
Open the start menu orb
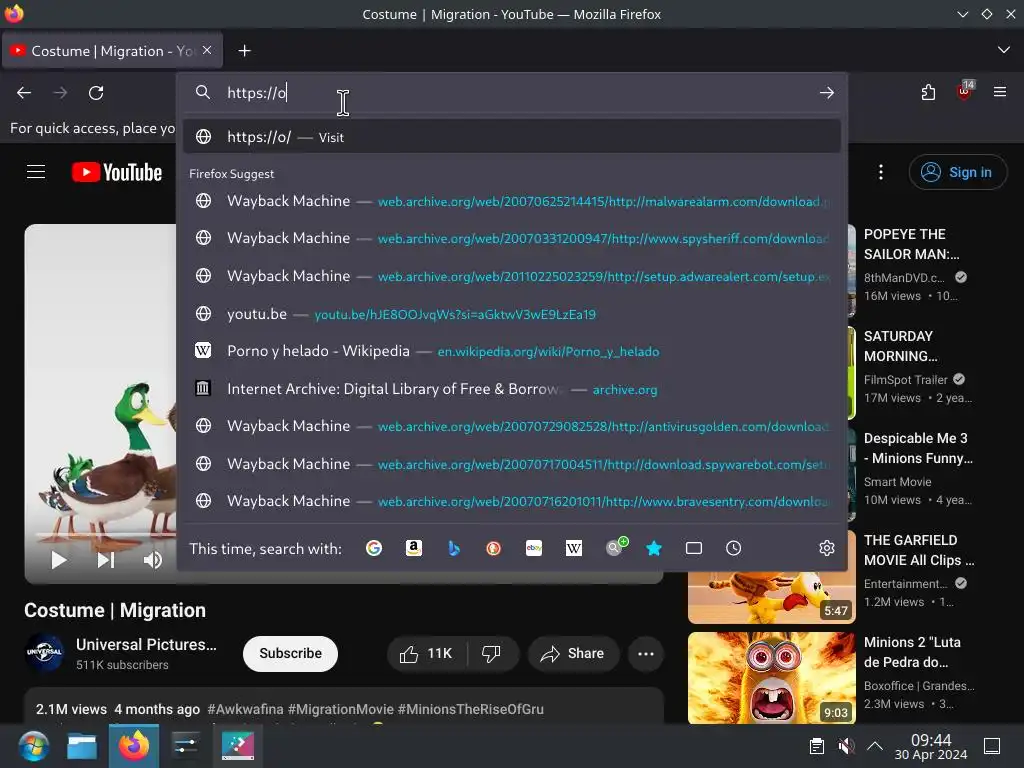pos(33,746)
